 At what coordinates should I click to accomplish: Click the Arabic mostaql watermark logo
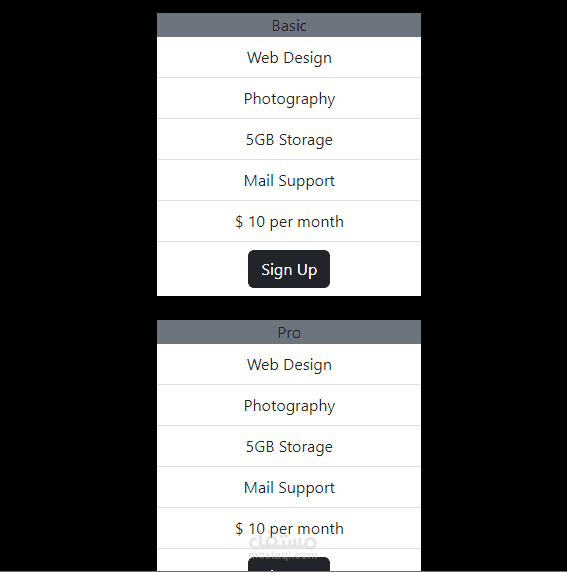click(283, 541)
